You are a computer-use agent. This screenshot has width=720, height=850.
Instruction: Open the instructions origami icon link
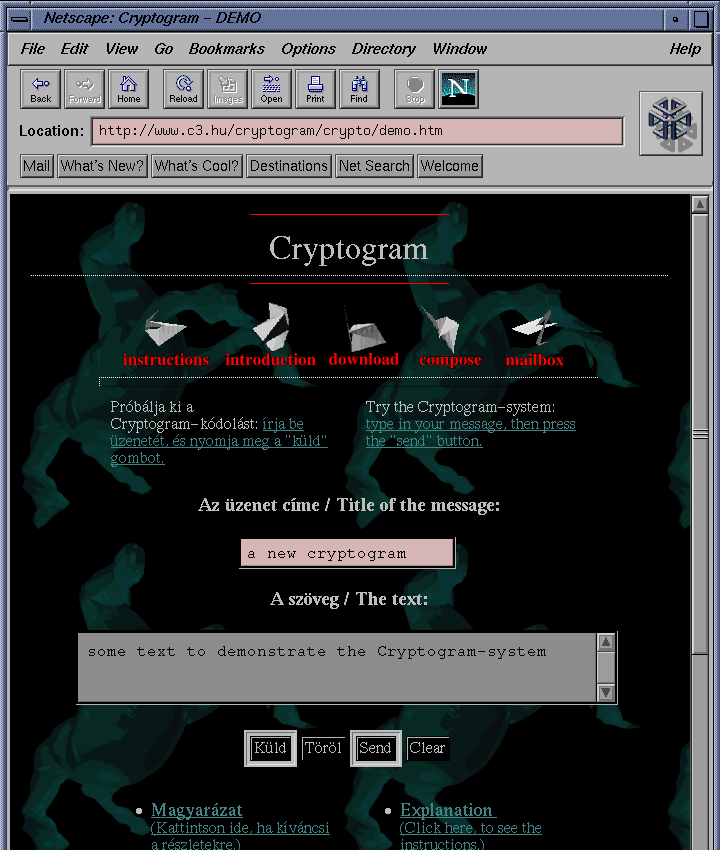click(x=165, y=328)
